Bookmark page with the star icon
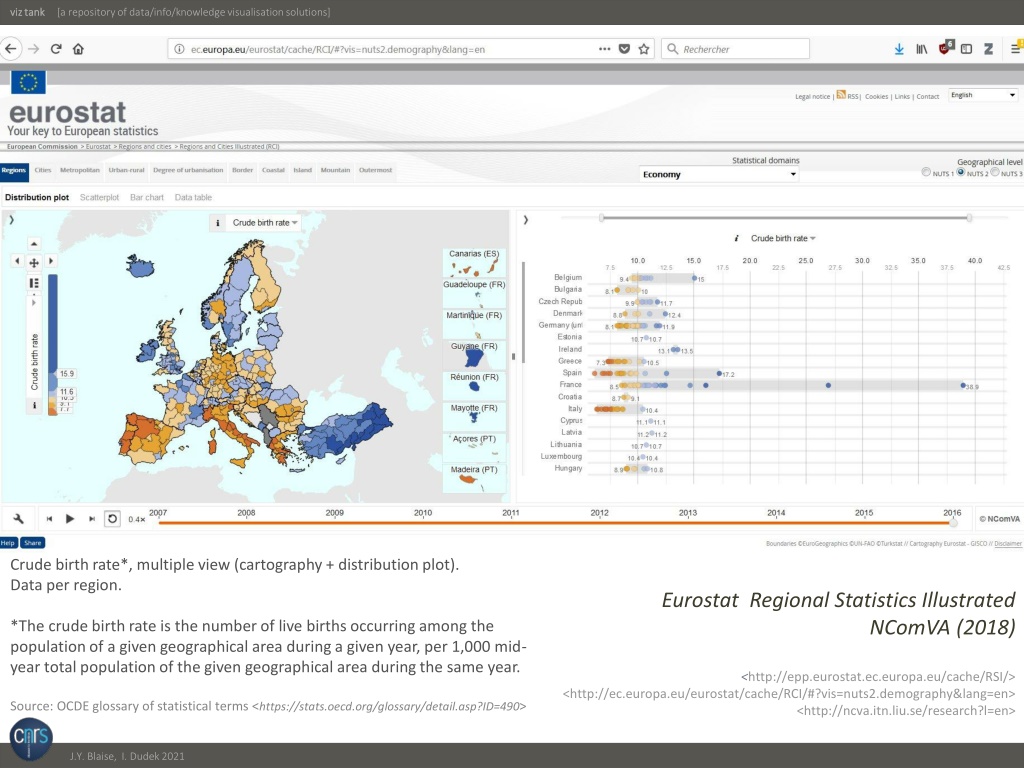The image size is (1024, 768). [x=644, y=49]
